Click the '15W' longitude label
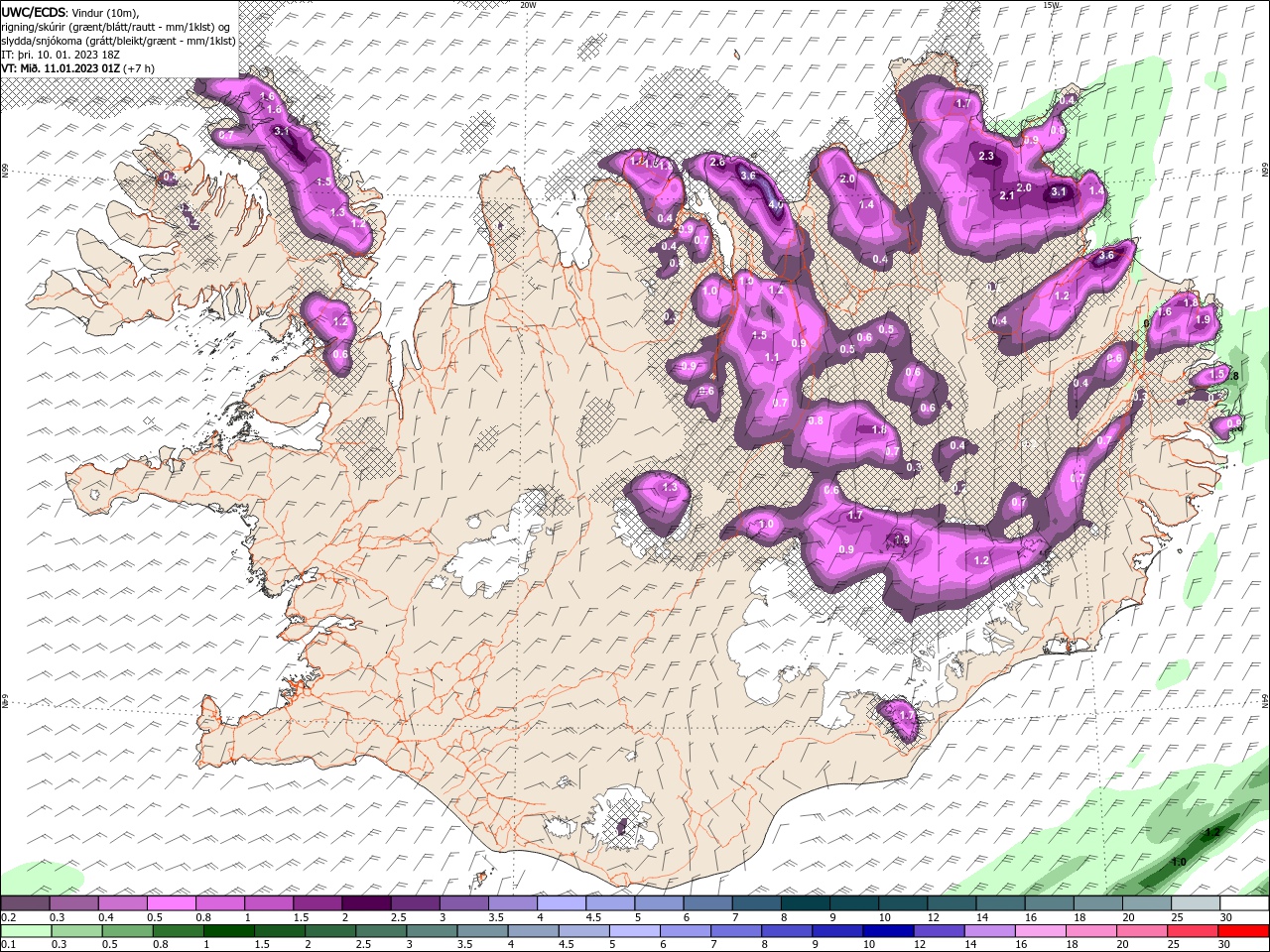This screenshot has width=1270, height=952. [1052, 5]
